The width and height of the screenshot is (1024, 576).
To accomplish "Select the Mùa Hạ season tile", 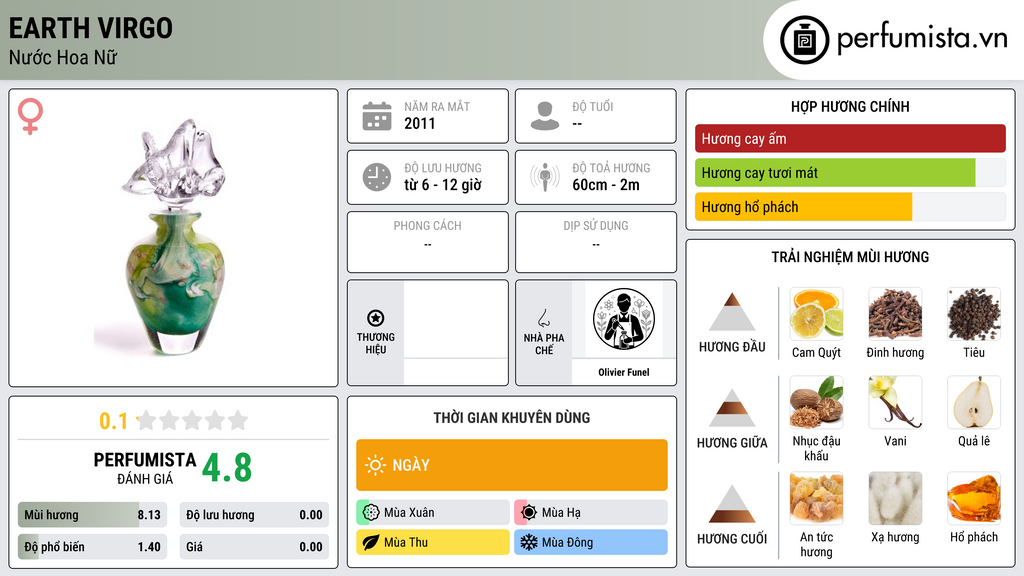I will click(591, 513).
